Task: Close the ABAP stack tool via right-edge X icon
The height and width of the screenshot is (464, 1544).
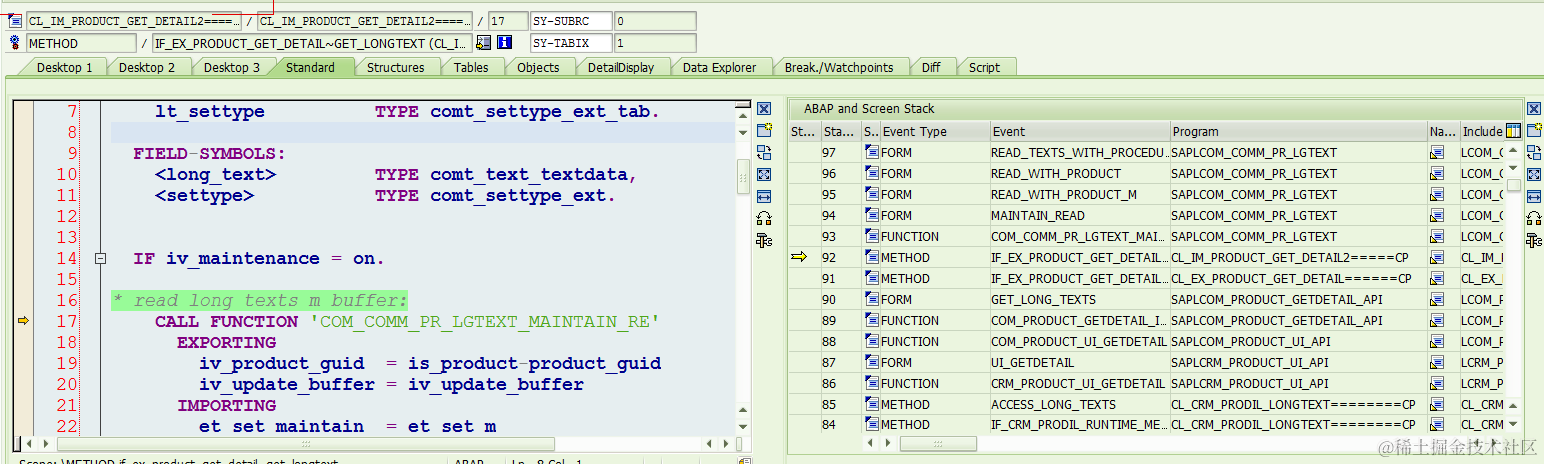Action: point(1534,109)
